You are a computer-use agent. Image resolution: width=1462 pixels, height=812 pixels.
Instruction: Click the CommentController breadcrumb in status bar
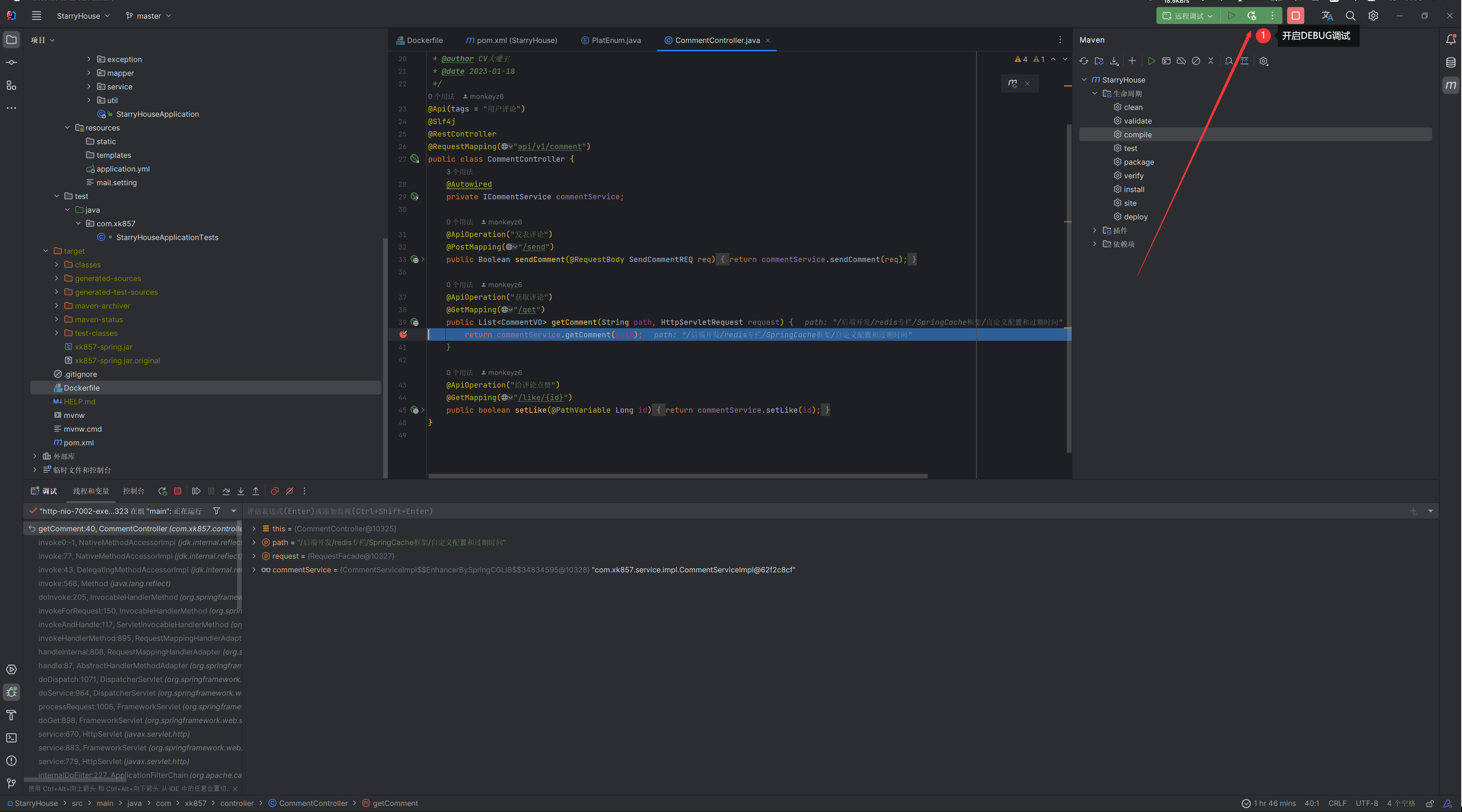click(313, 804)
